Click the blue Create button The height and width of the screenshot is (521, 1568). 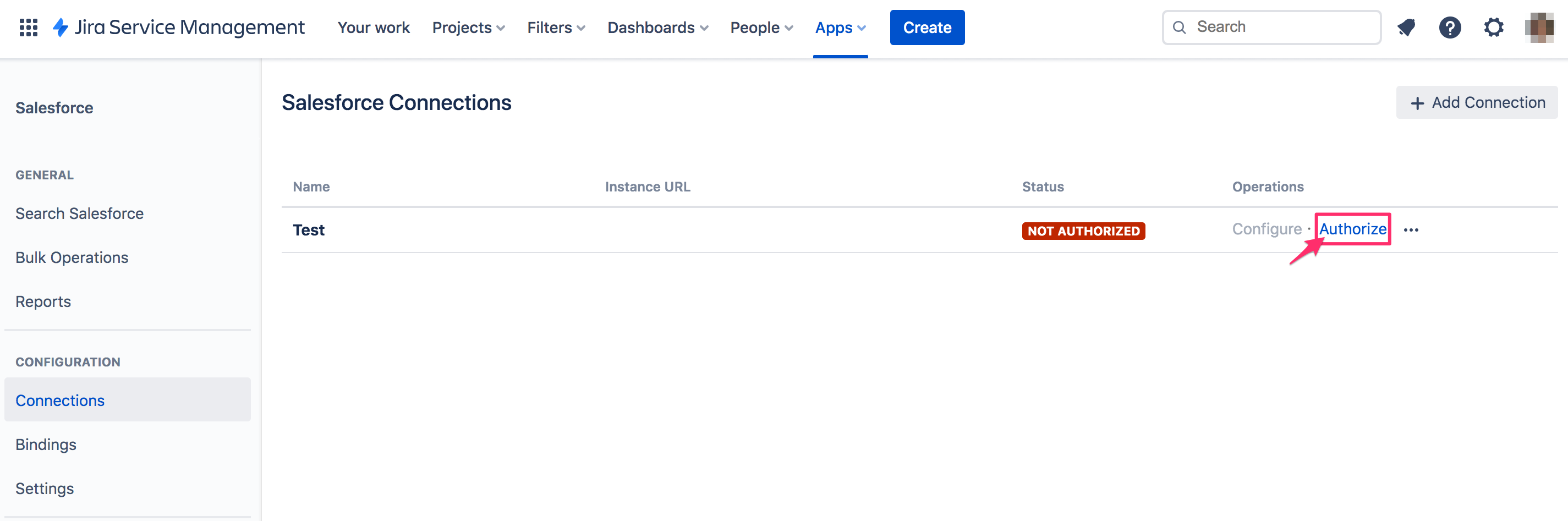(927, 28)
